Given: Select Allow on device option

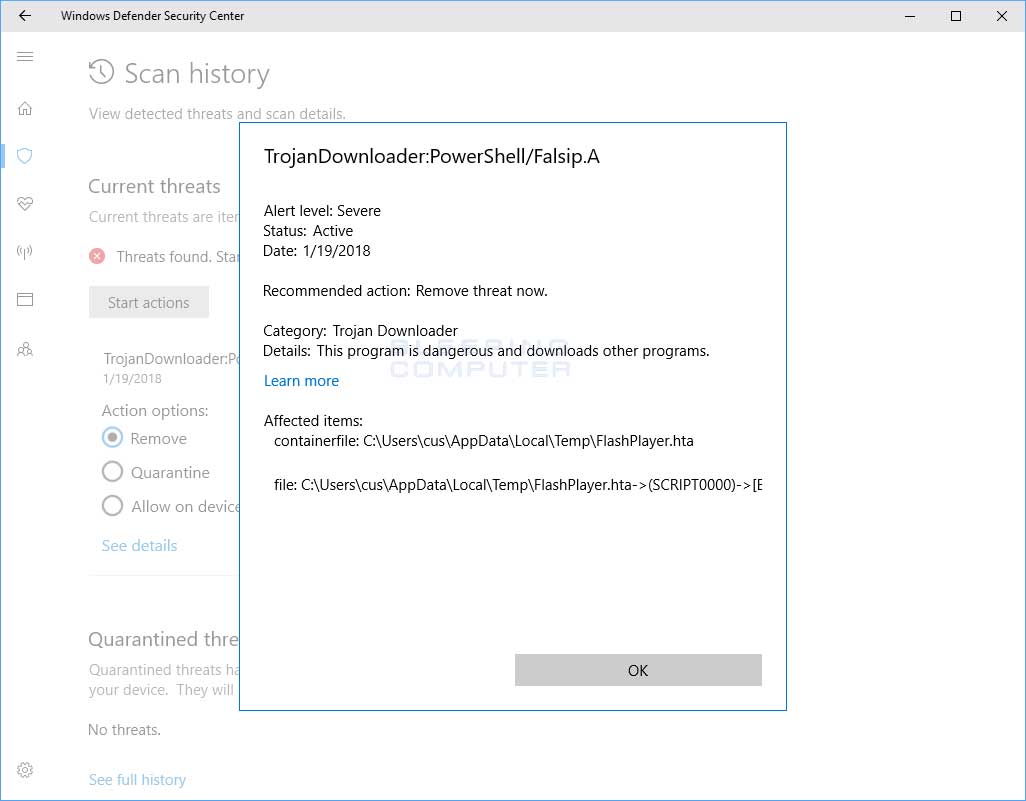Looking at the screenshot, I should coord(113,506).
